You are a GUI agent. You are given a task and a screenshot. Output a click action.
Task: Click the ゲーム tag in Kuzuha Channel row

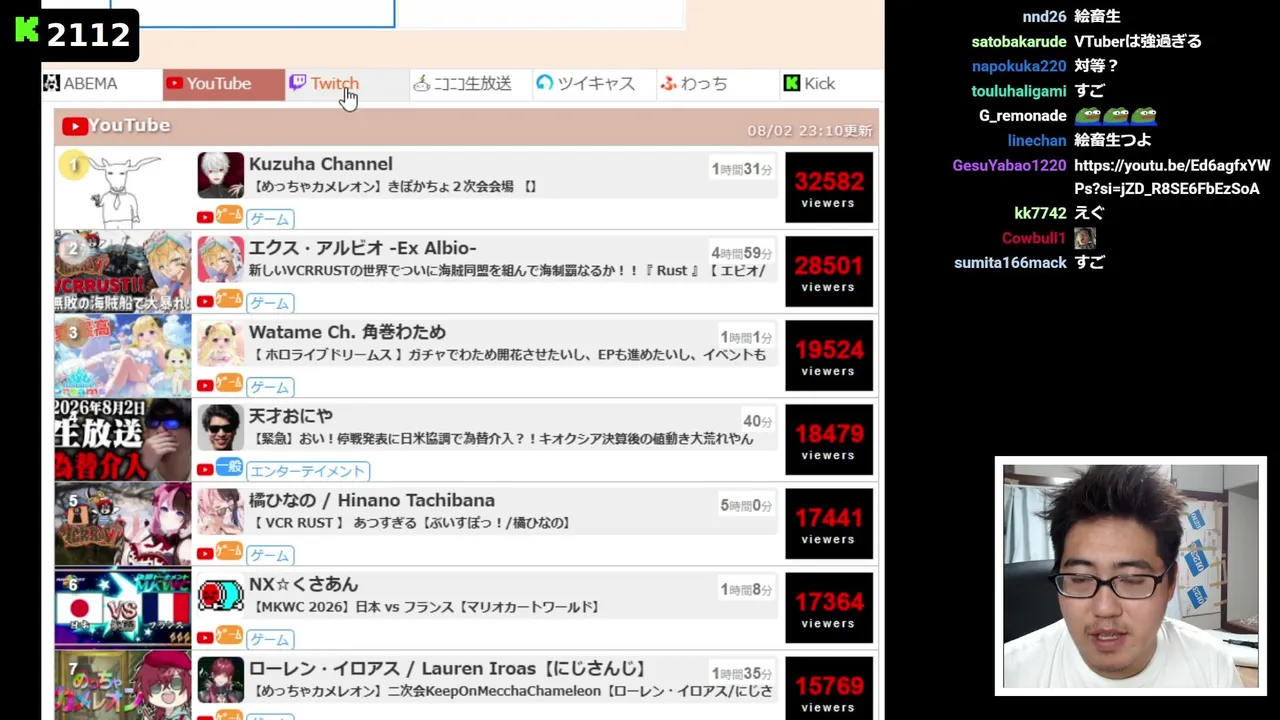pos(270,218)
